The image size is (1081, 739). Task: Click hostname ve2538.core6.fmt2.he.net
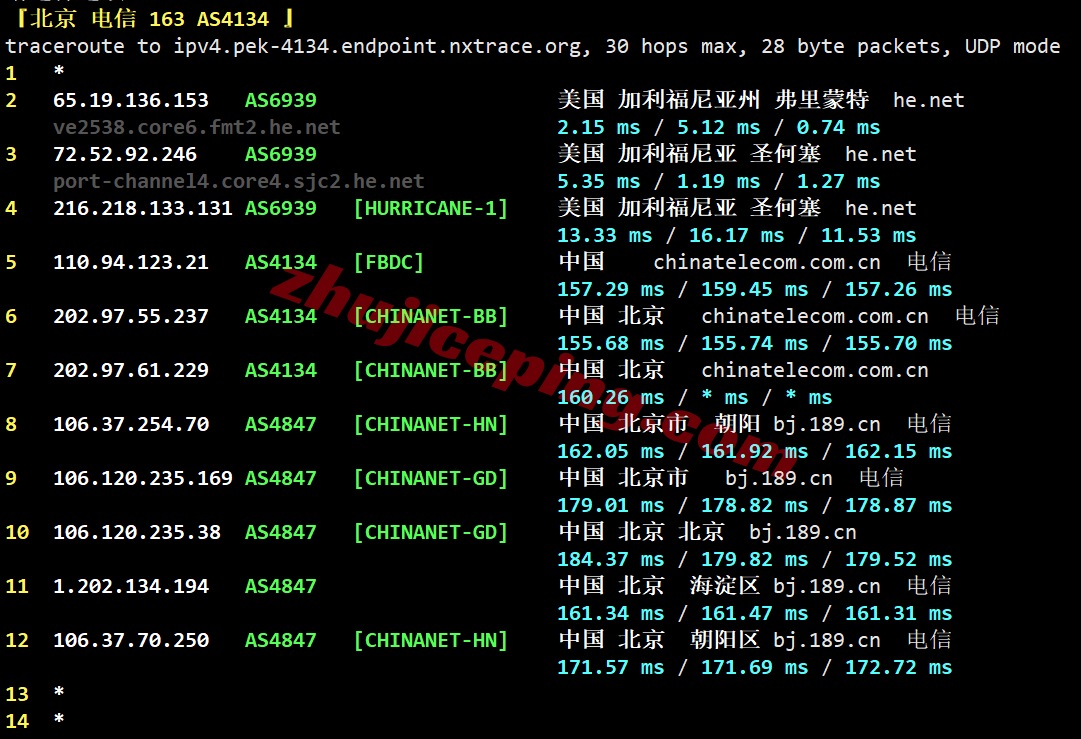pyautogui.click(x=196, y=128)
